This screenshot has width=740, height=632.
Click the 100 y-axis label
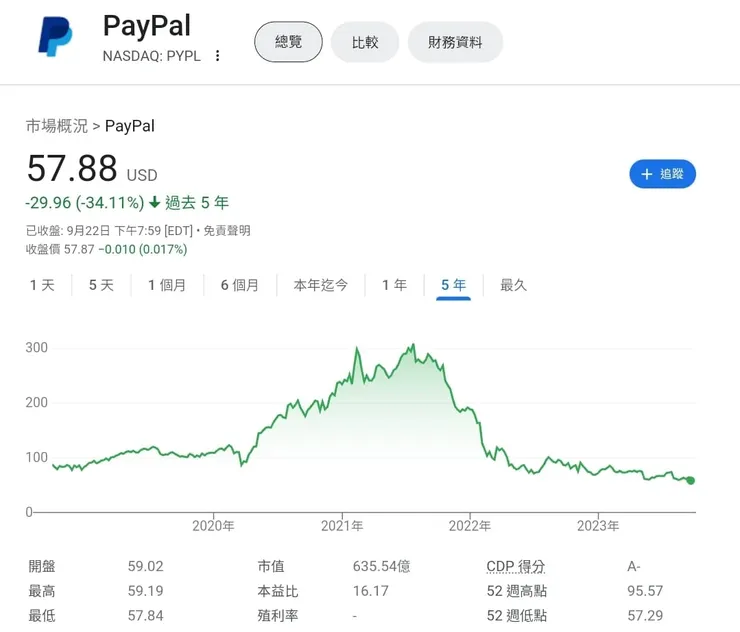[36, 457]
